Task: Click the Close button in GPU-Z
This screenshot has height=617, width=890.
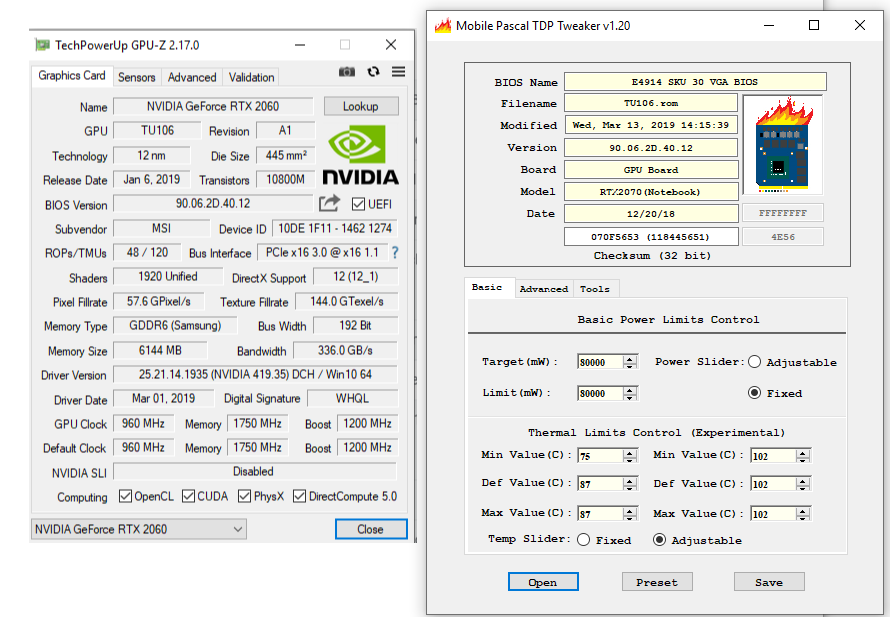Action: tap(371, 529)
